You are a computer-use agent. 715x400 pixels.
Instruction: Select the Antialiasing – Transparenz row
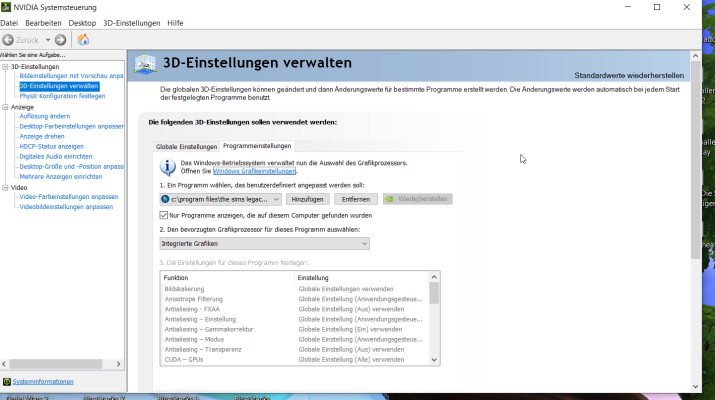click(x=295, y=349)
